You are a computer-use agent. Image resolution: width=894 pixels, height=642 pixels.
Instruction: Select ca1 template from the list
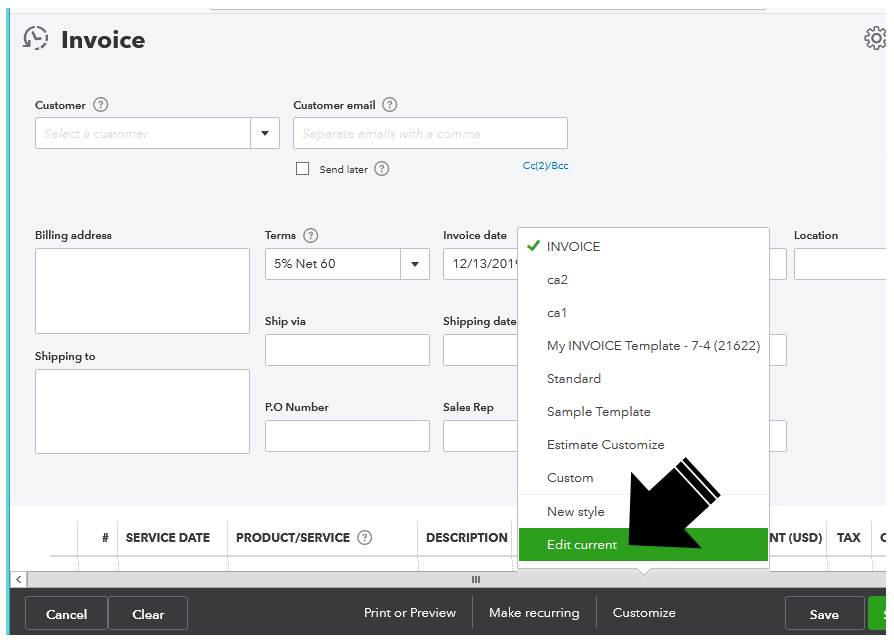643,312
